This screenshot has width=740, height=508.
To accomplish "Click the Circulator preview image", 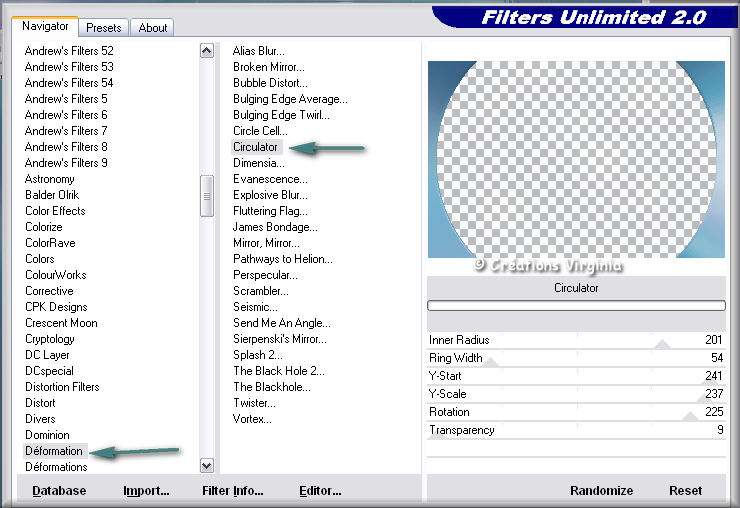I will [576, 159].
